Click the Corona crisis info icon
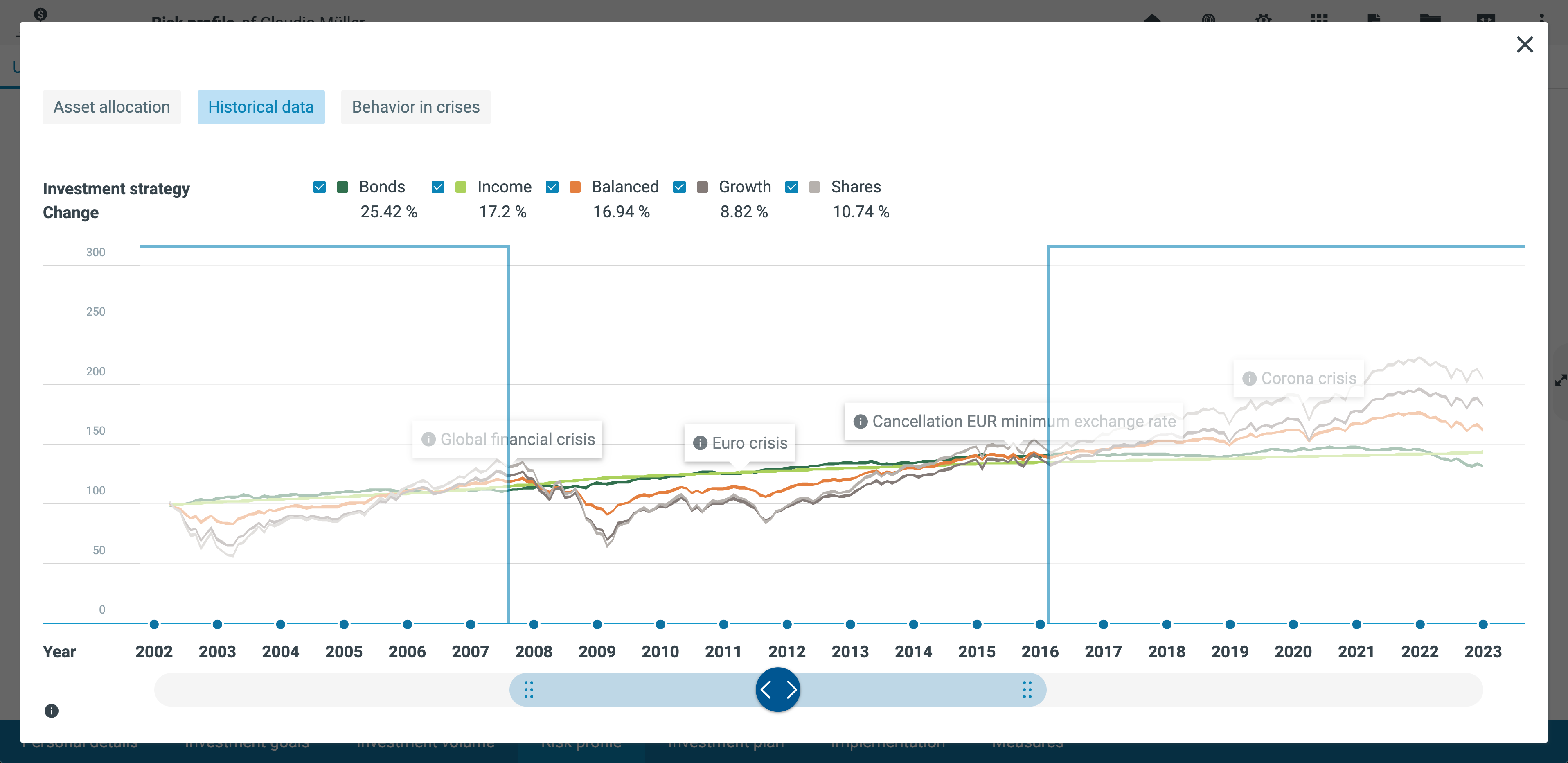The width and height of the screenshot is (1568, 763). [x=1249, y=378]
